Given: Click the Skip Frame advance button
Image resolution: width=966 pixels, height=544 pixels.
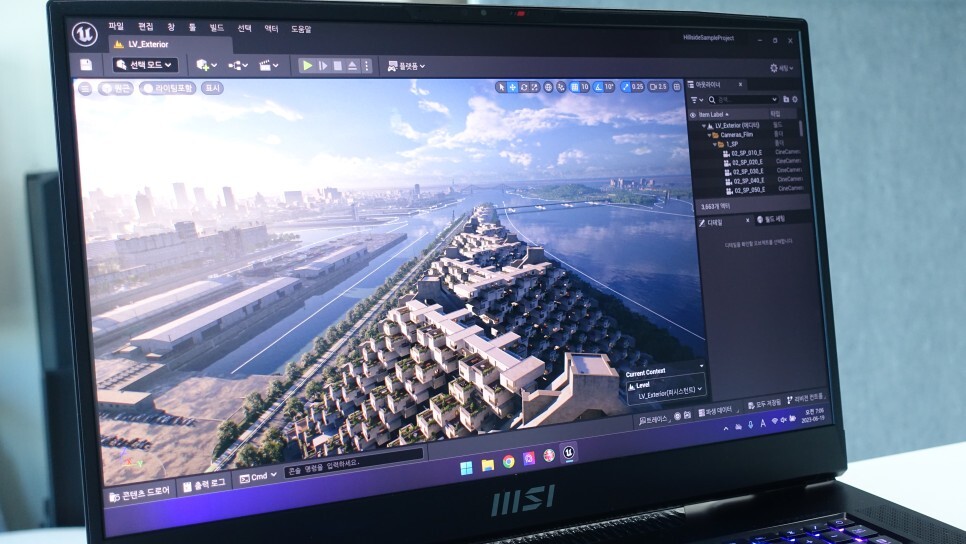Looking at the screenshot, I should click(x=323, y=65).
